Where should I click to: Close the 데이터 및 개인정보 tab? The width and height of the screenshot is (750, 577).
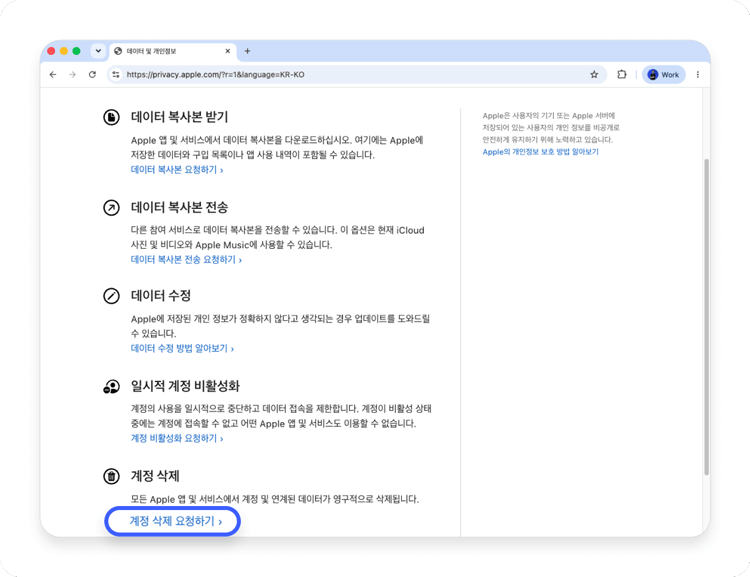point(228,51)
